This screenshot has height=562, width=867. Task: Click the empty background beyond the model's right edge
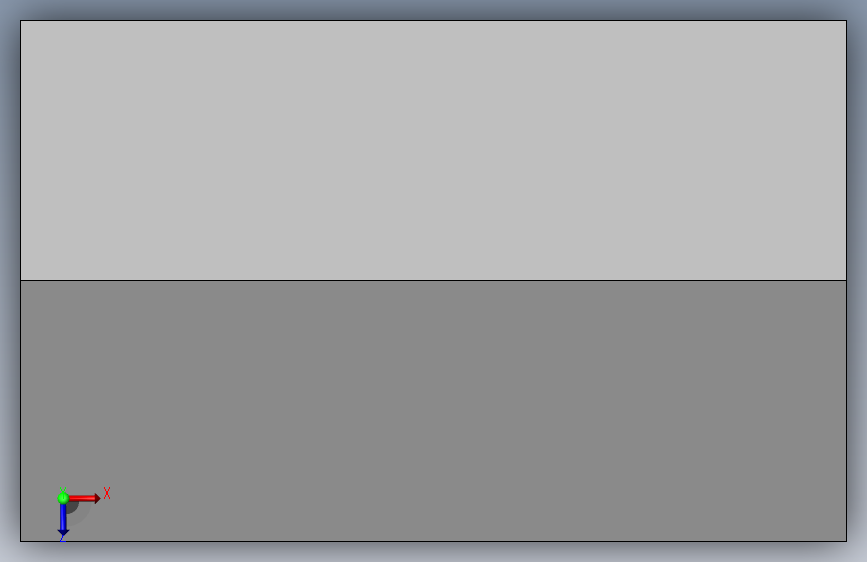point(858,280)
